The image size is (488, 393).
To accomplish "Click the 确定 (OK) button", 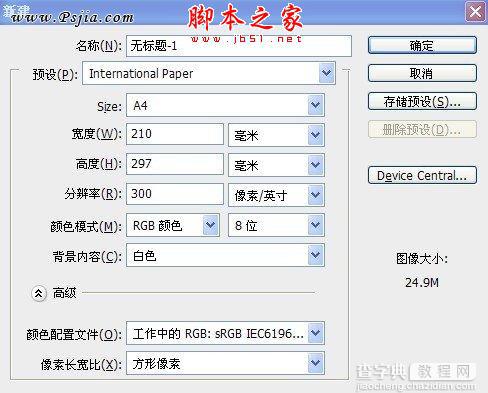I will tap(422, 45).
